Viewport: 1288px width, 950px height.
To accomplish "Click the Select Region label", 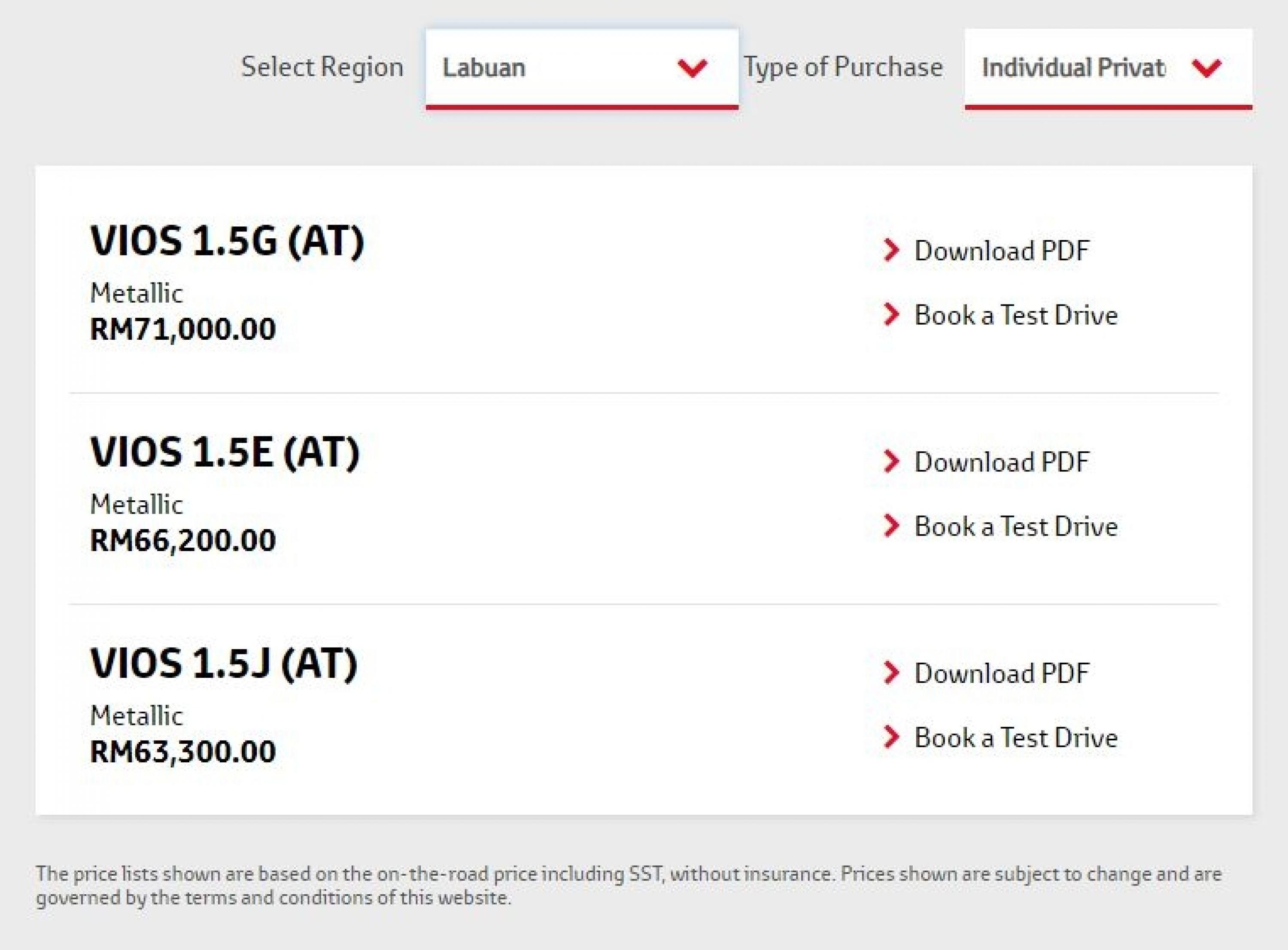I will coord(322,67).
